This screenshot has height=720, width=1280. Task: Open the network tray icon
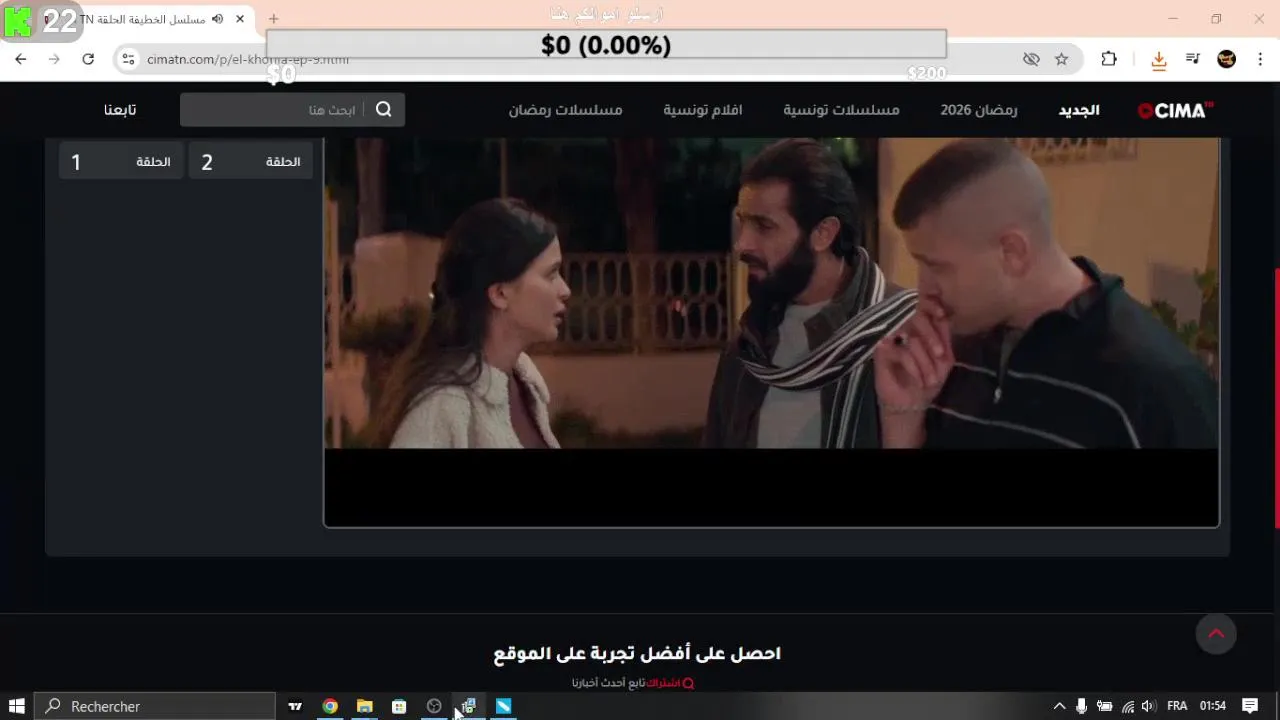[x=1128, y=706]
